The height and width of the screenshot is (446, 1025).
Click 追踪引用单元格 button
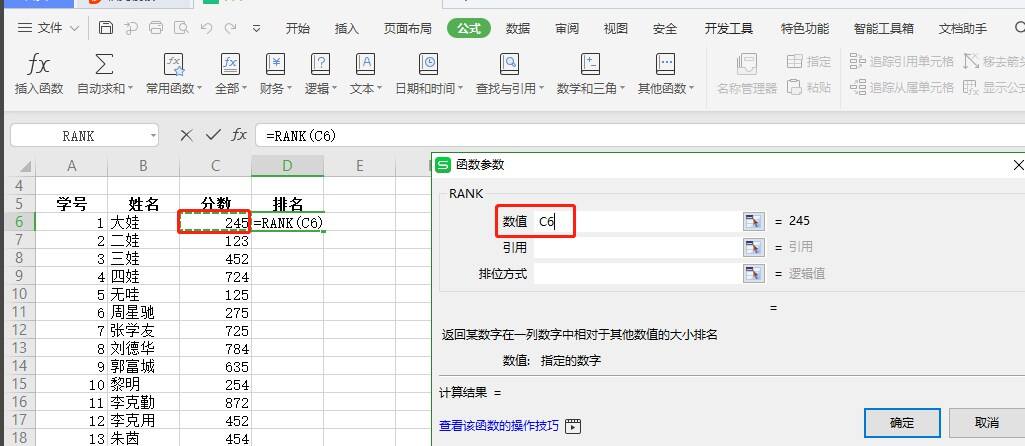pos(901,62)
